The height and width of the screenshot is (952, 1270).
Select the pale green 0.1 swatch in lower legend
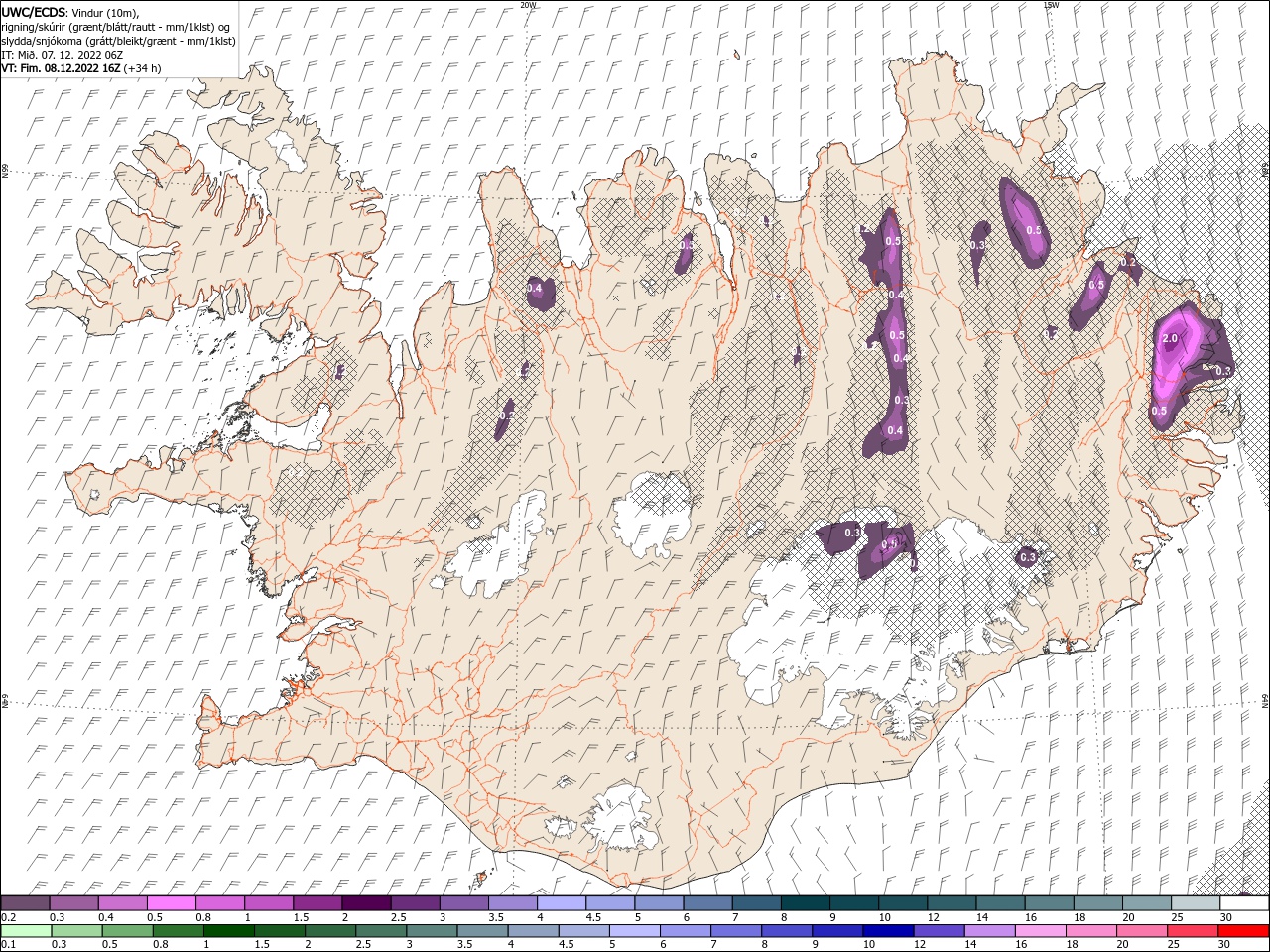27,931
